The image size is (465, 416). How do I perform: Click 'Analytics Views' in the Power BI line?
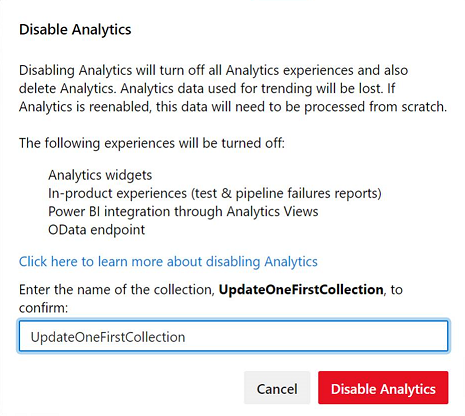pos(272,211)
